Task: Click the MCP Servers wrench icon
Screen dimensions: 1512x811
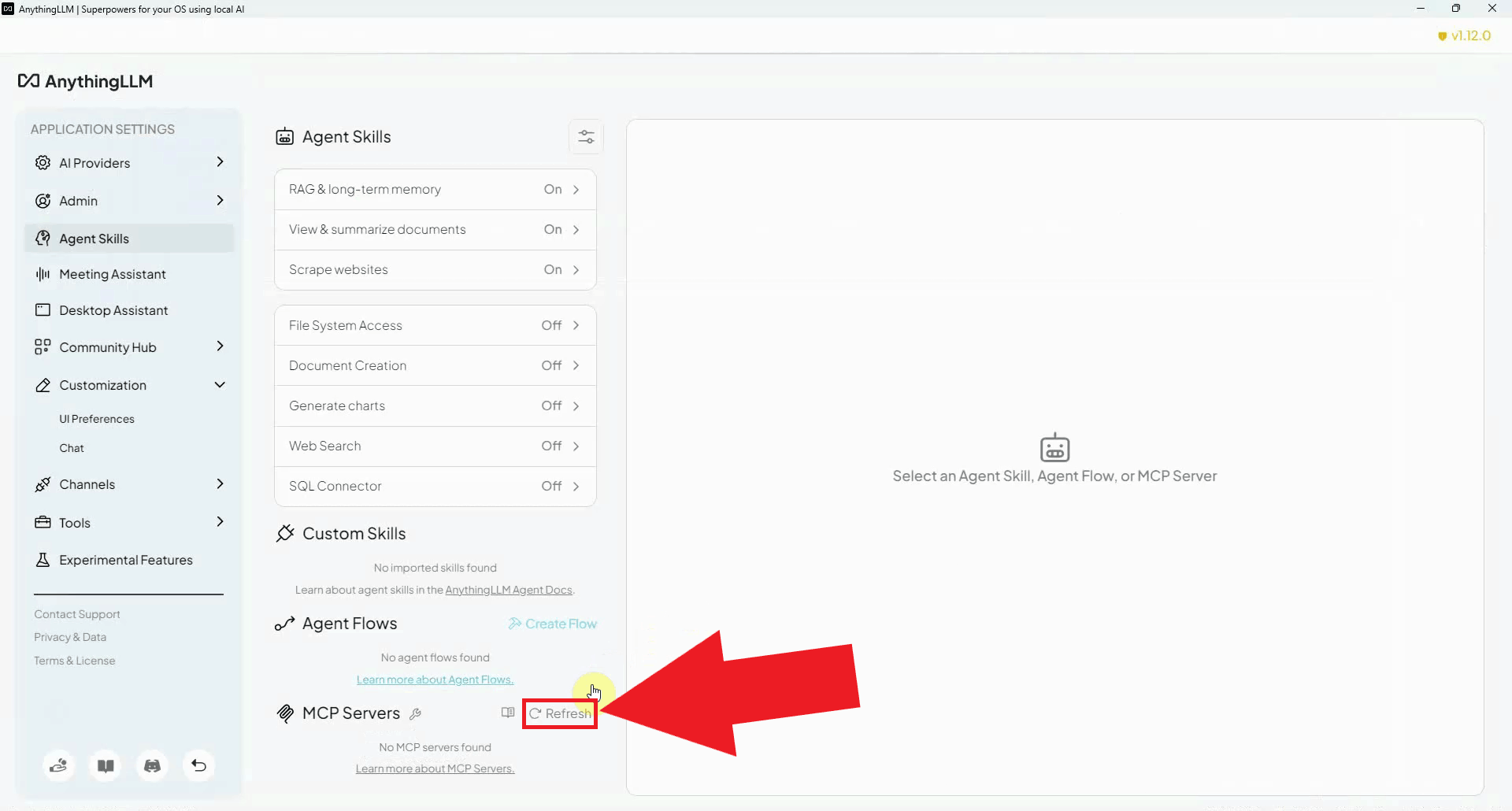Action: click(416, 713)
